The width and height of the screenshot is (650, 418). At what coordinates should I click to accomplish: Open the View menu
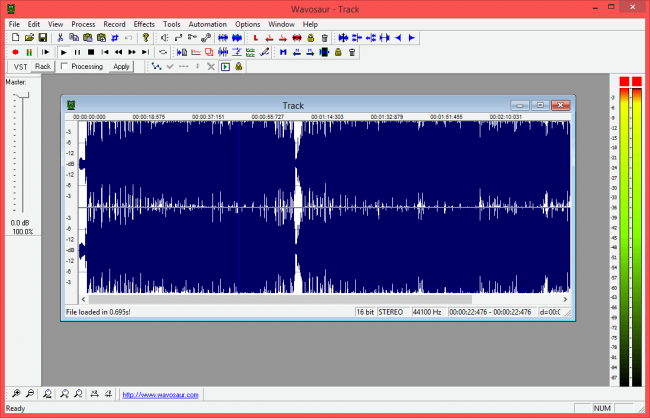pos(56,24)
